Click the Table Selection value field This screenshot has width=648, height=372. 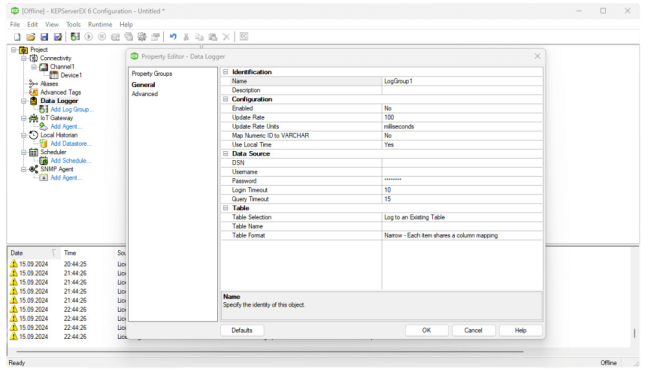(462, 217)
